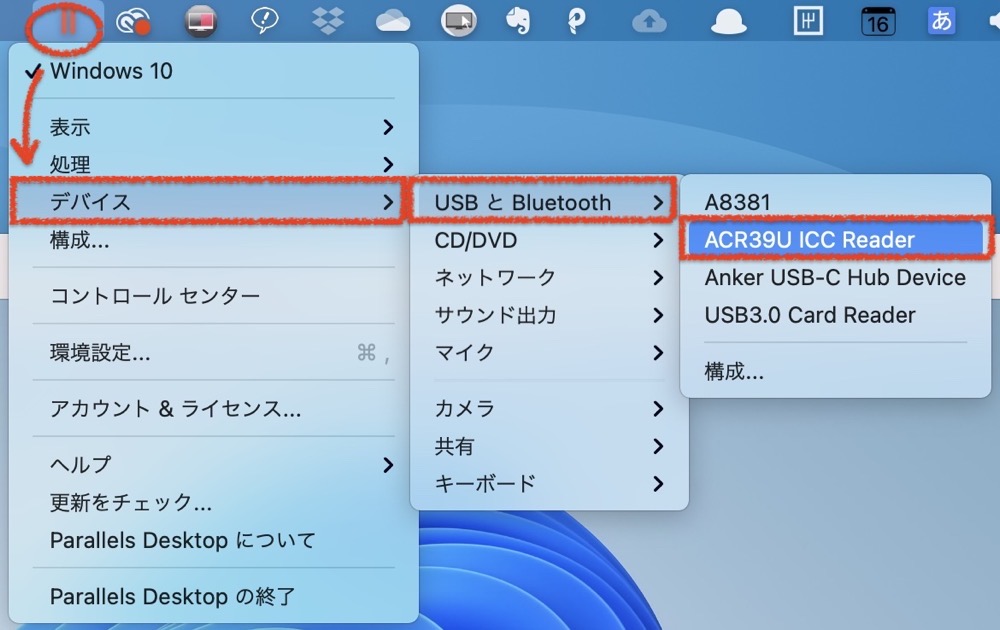Image resolution: width=1000 pixels, height=630 pixels.
Task: Click the white hat-shaped menu bar icon
Action: (x=728, y=22)
